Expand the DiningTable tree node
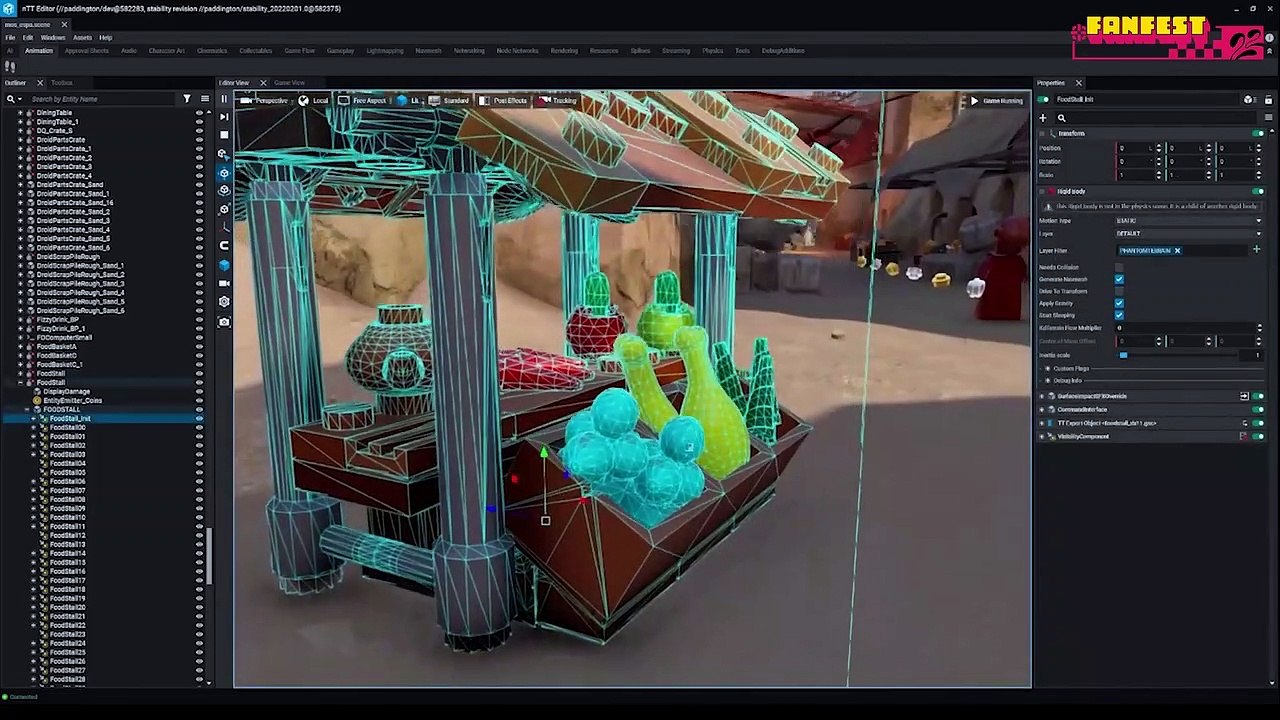 20,113
